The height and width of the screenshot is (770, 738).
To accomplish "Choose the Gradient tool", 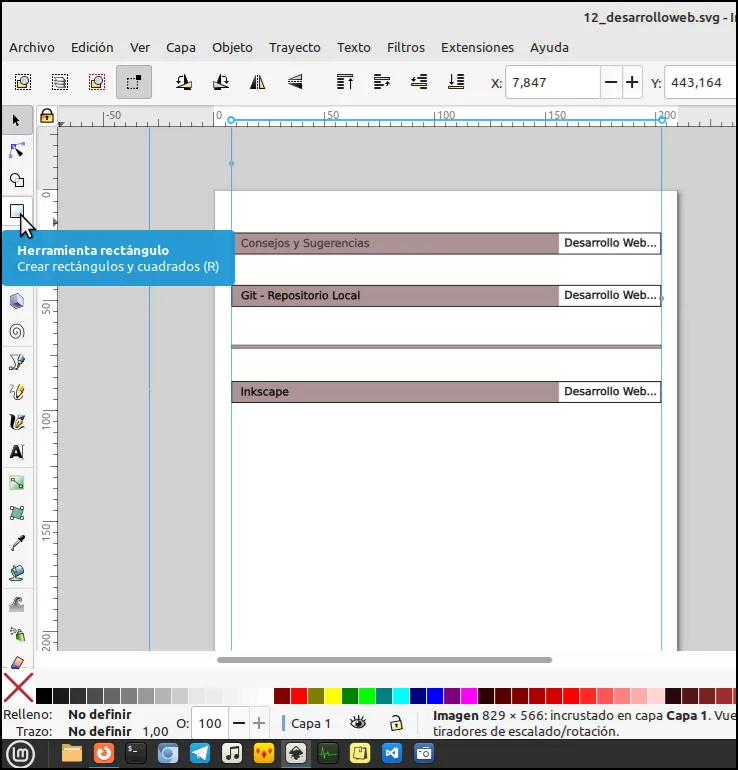I will coord(17,483).
